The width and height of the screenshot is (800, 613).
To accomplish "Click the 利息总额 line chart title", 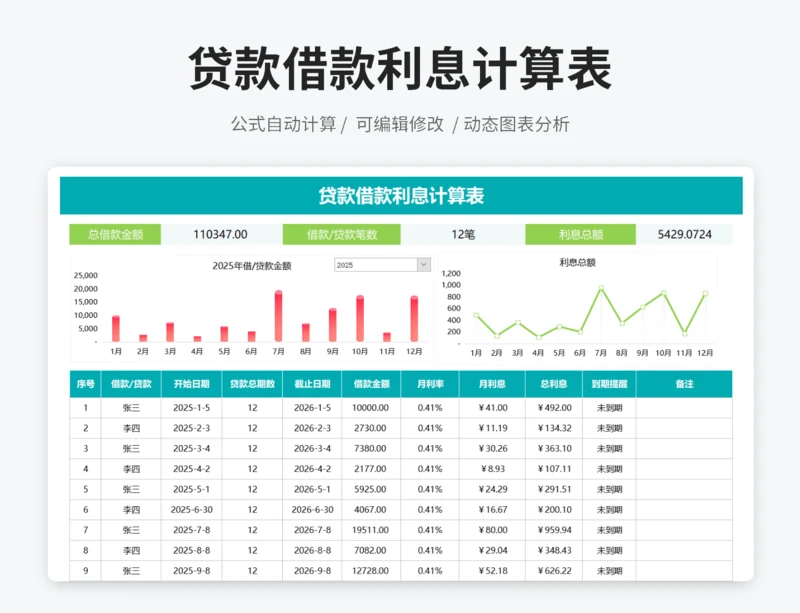I will pos(578,262).
